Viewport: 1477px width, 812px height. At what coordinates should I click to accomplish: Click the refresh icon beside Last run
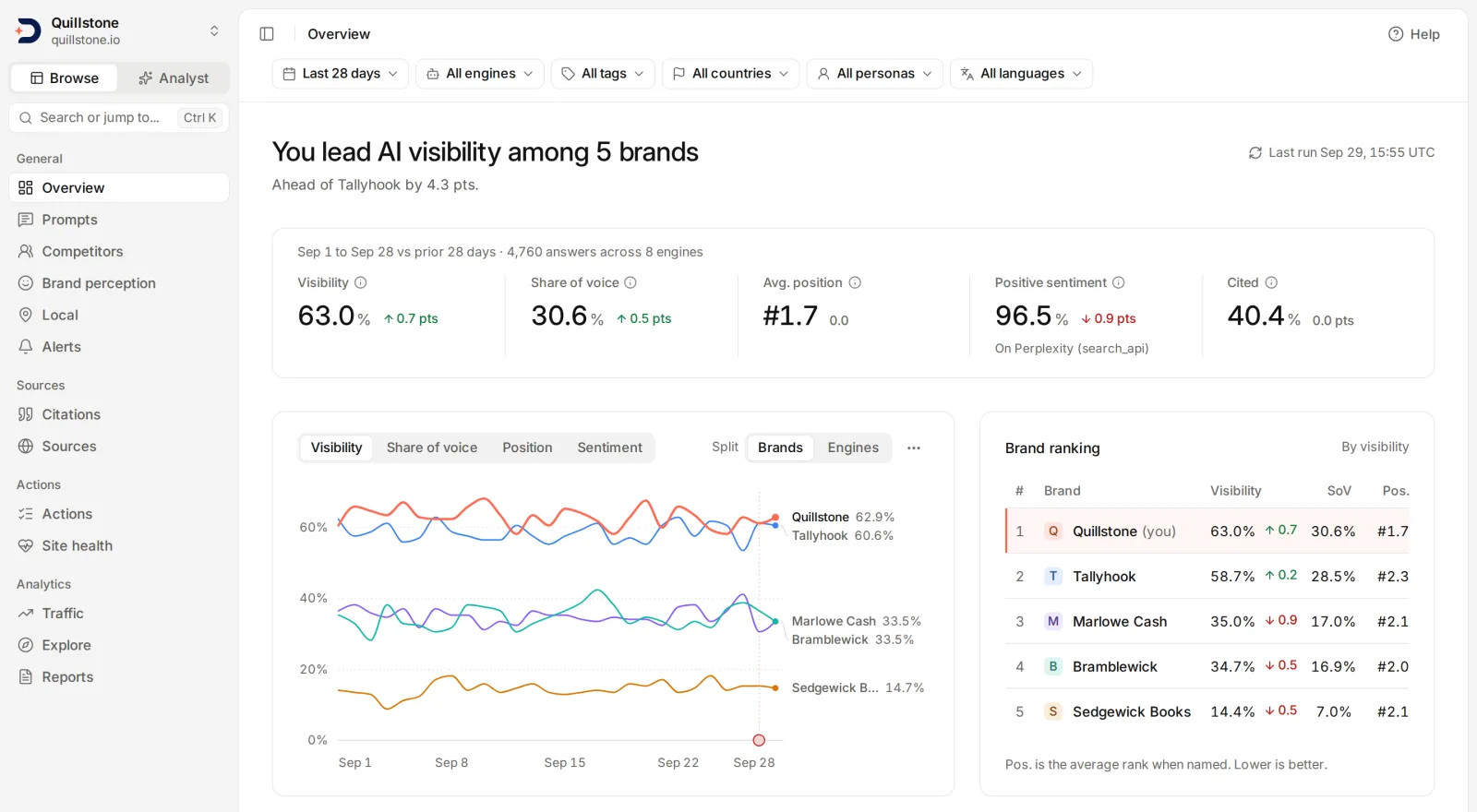pos(1255,153)
